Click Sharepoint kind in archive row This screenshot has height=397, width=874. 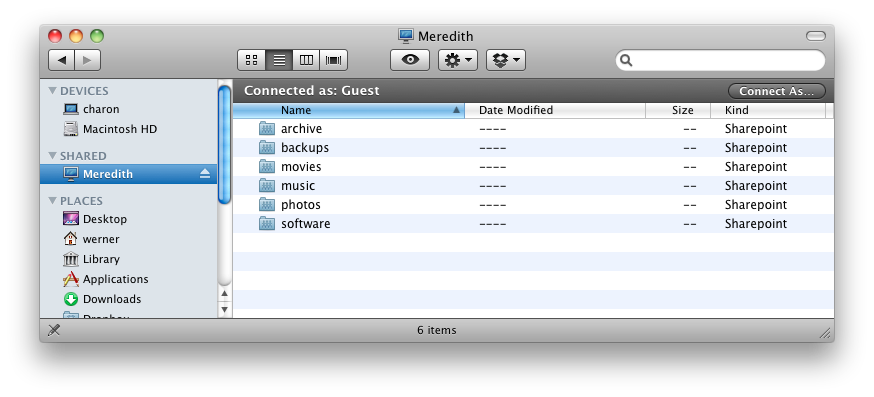756,129
